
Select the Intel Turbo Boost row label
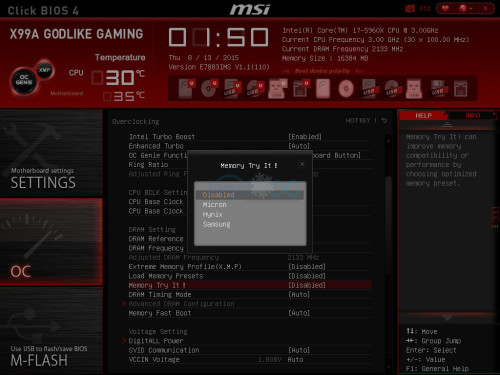coord(162,137)
